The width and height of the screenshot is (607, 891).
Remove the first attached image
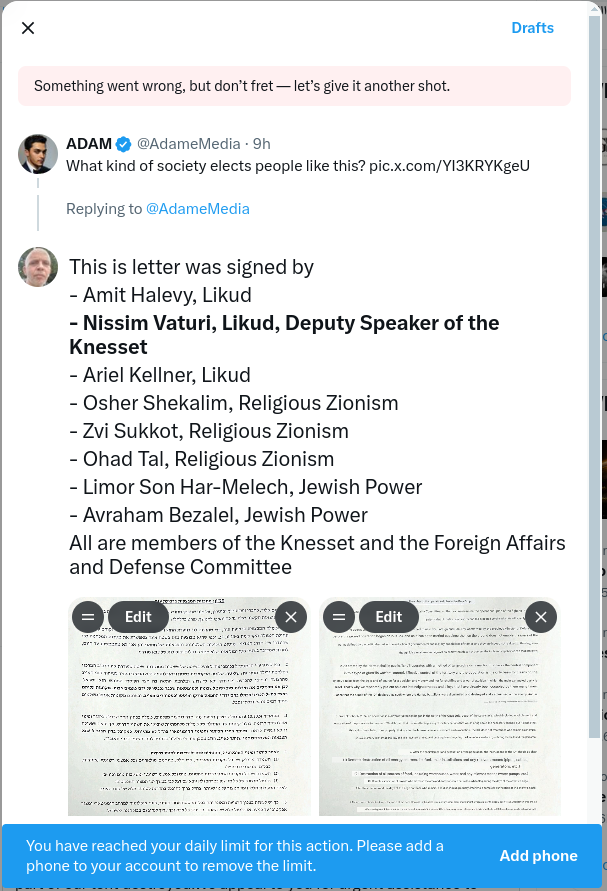pyautogui.click(x=291, y=617)
